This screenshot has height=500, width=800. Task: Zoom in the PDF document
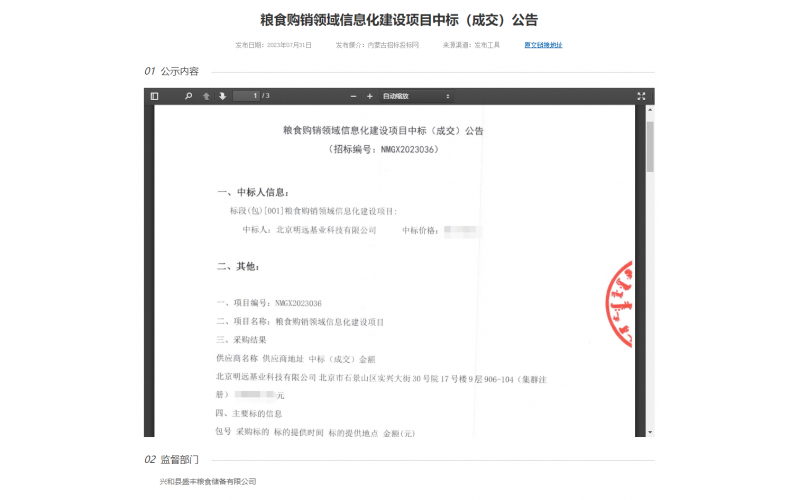coord(371,96)
